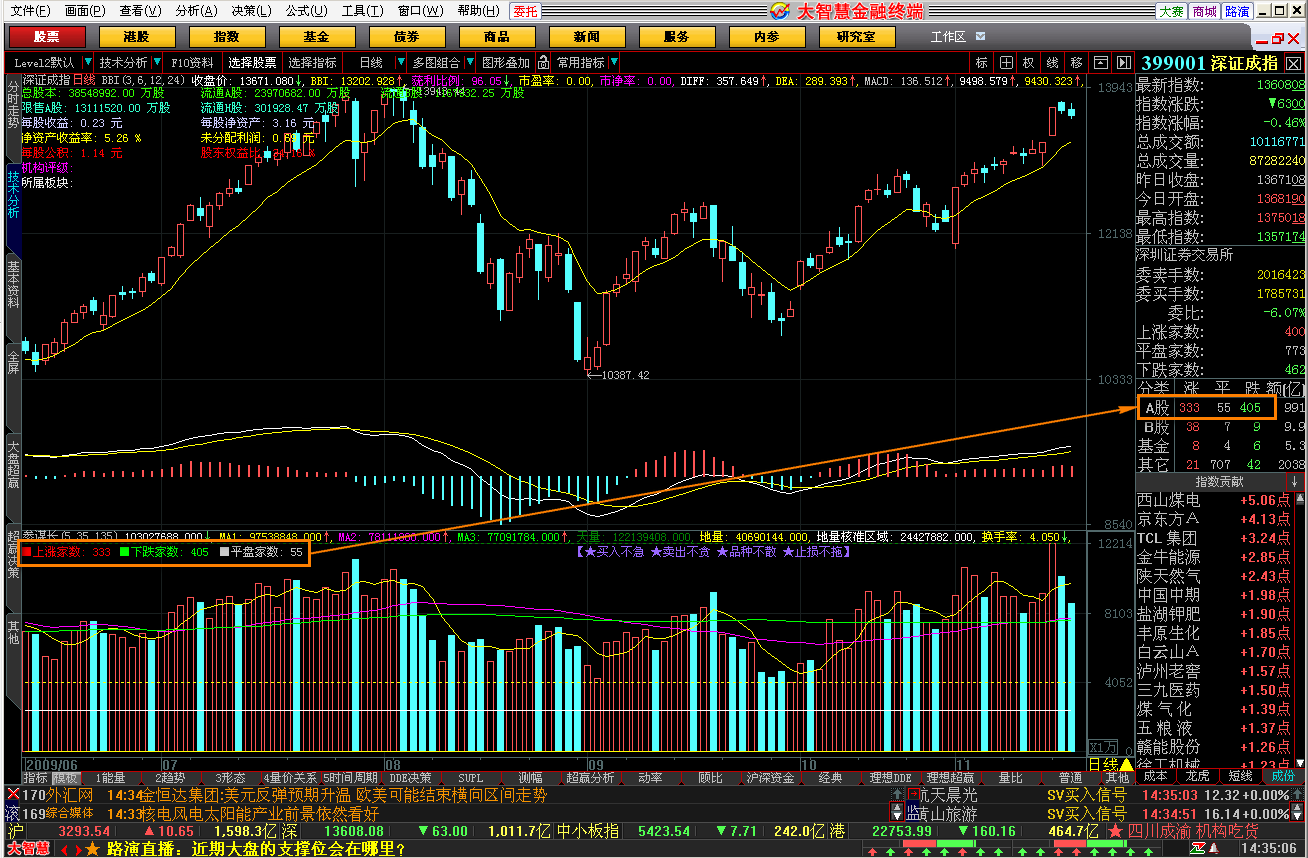Image resolution: width=1308 pixels, height=858 pixels.
Task: Open the 帮助(H) menu
Action: (479, 11)
